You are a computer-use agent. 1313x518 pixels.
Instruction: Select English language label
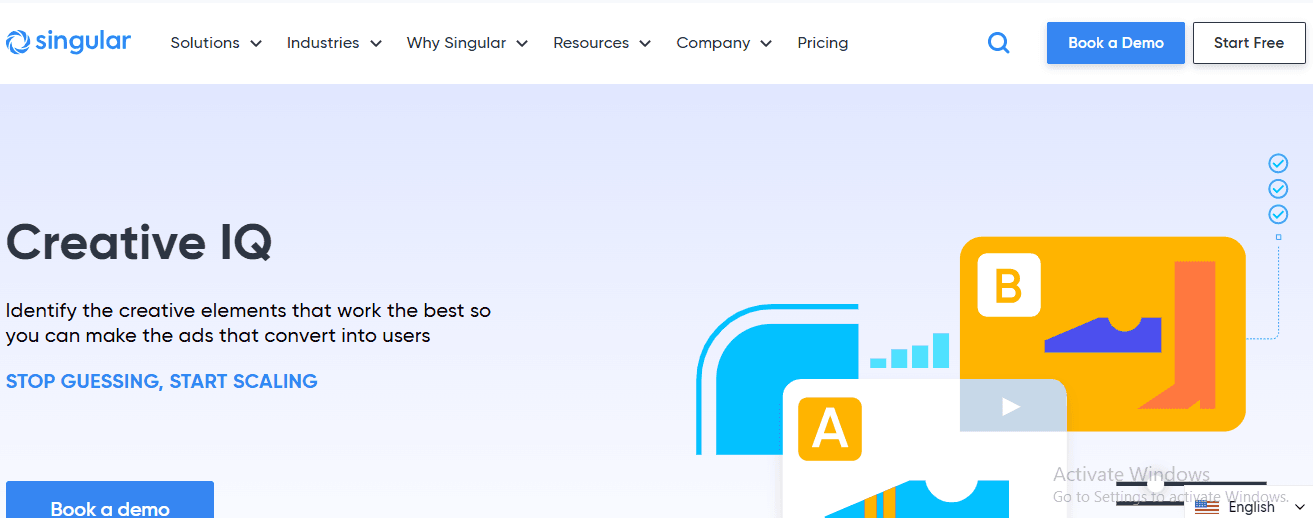click(1251, 507)
